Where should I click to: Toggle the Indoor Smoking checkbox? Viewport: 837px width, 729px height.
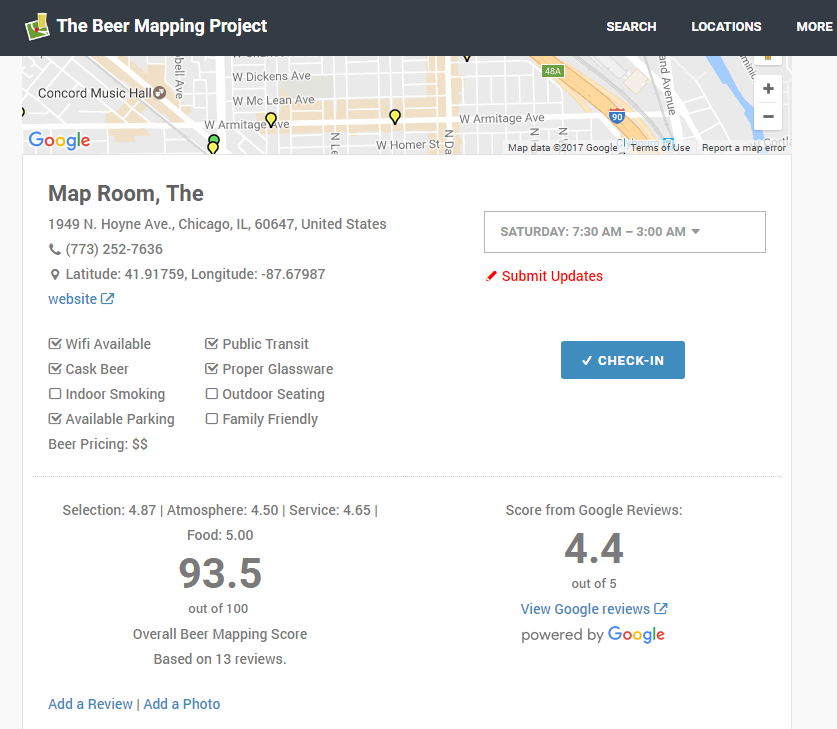tap(55, 394)
